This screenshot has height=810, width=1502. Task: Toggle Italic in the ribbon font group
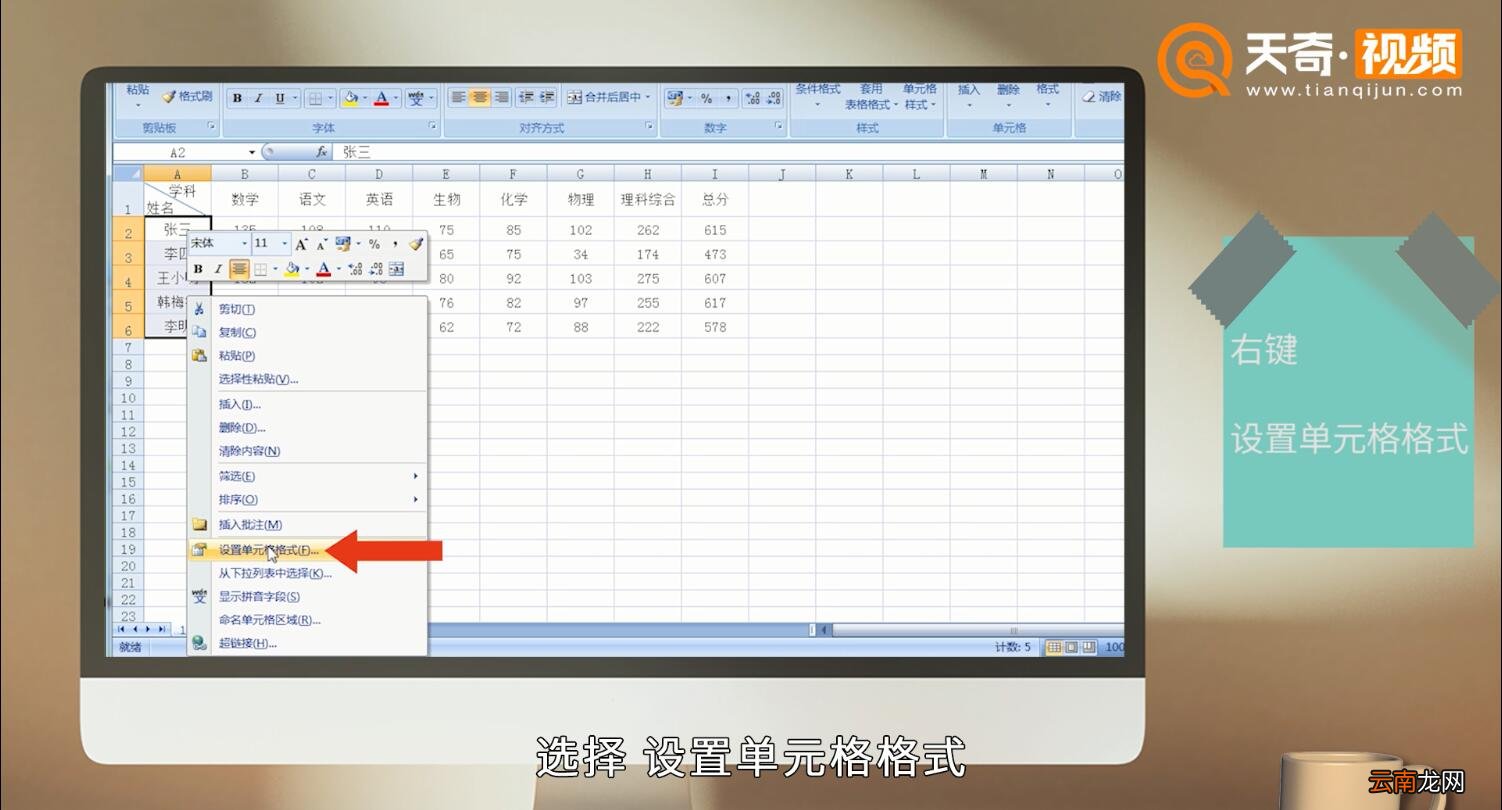258,98
